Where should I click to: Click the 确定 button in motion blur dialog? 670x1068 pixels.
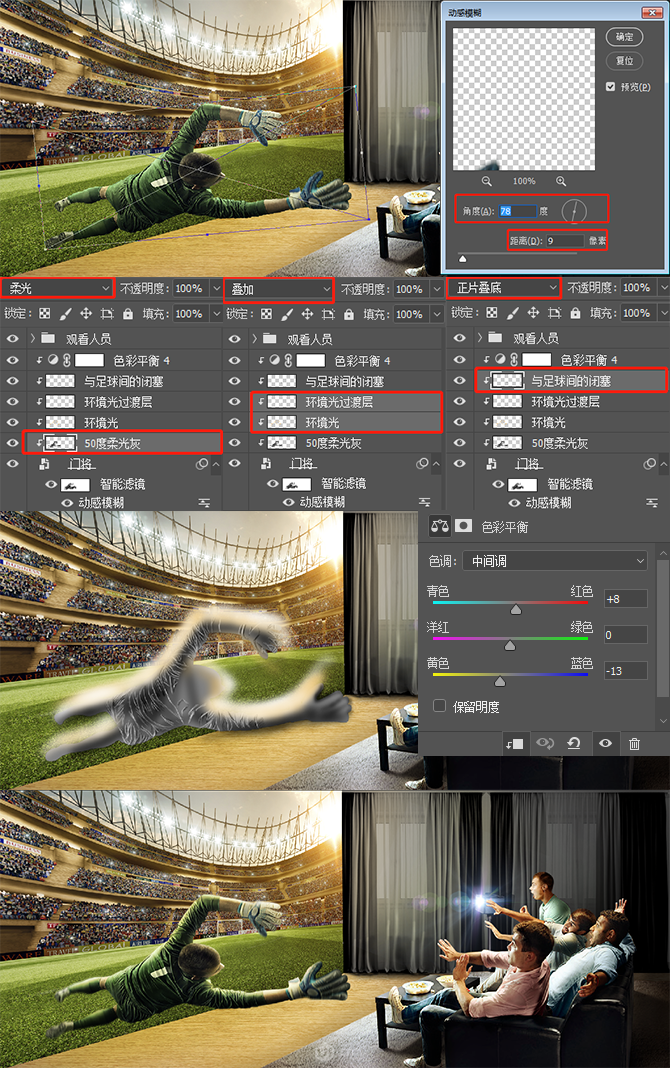coord(624,37)
